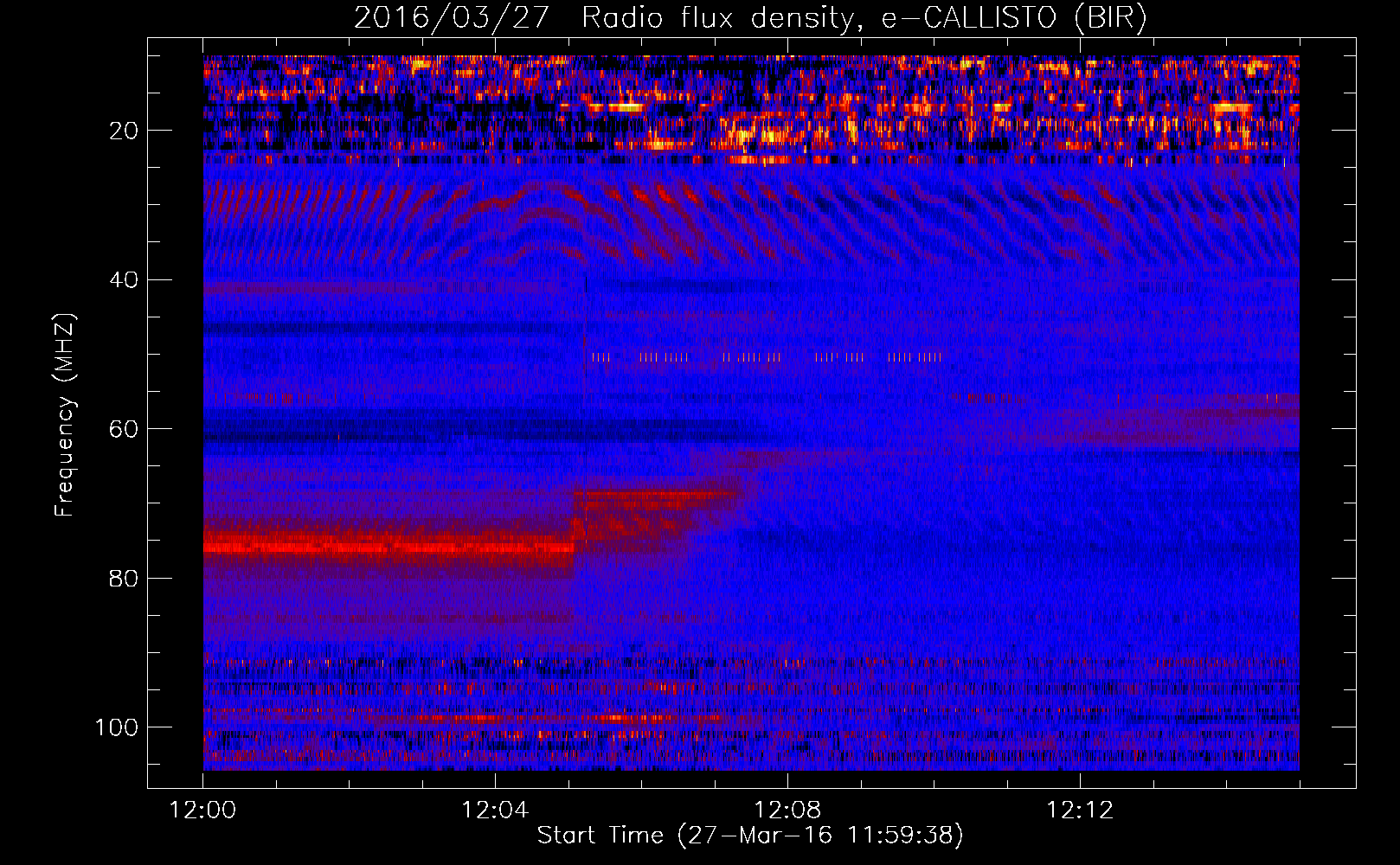Click the '100' frequency tick label
Viewport: 1400px width, 865px height.
[x=117, y=727]
